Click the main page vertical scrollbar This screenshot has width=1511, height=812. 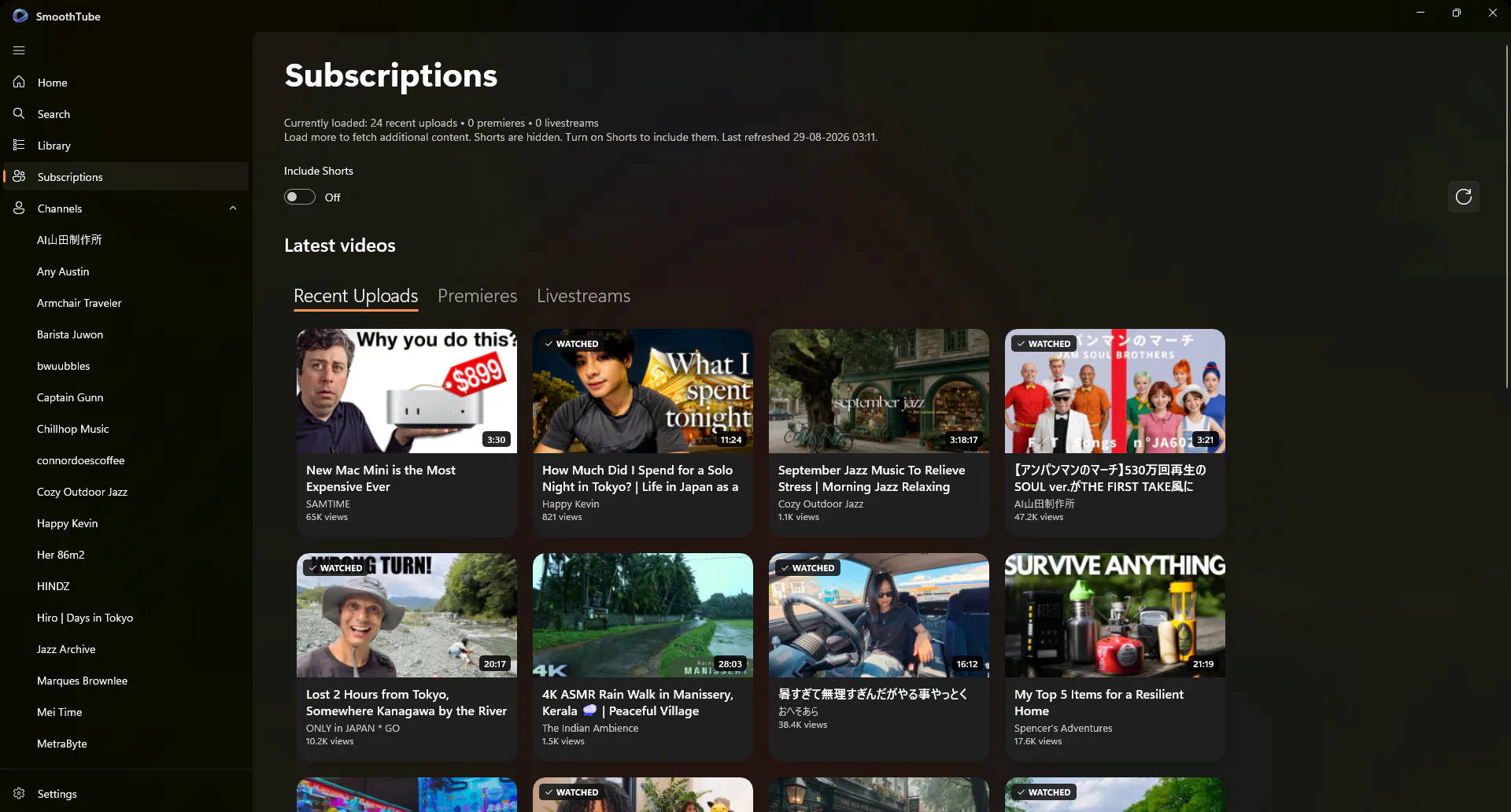pyautogui.click(x=1506, y=216)
